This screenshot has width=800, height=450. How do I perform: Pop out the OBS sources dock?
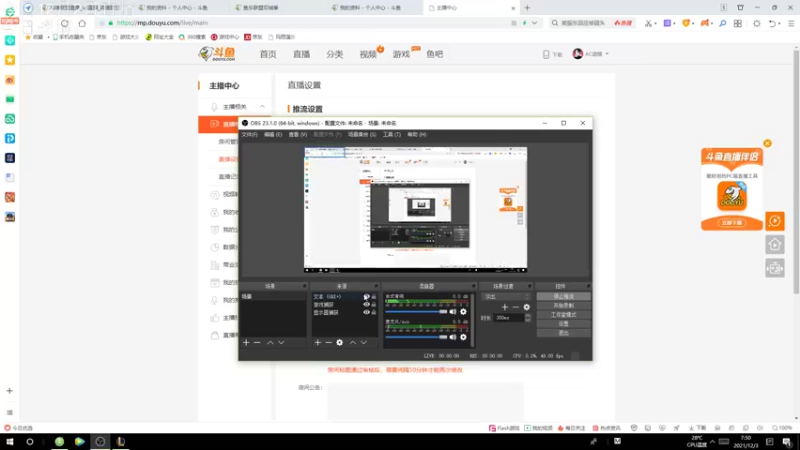coord(376,286)
